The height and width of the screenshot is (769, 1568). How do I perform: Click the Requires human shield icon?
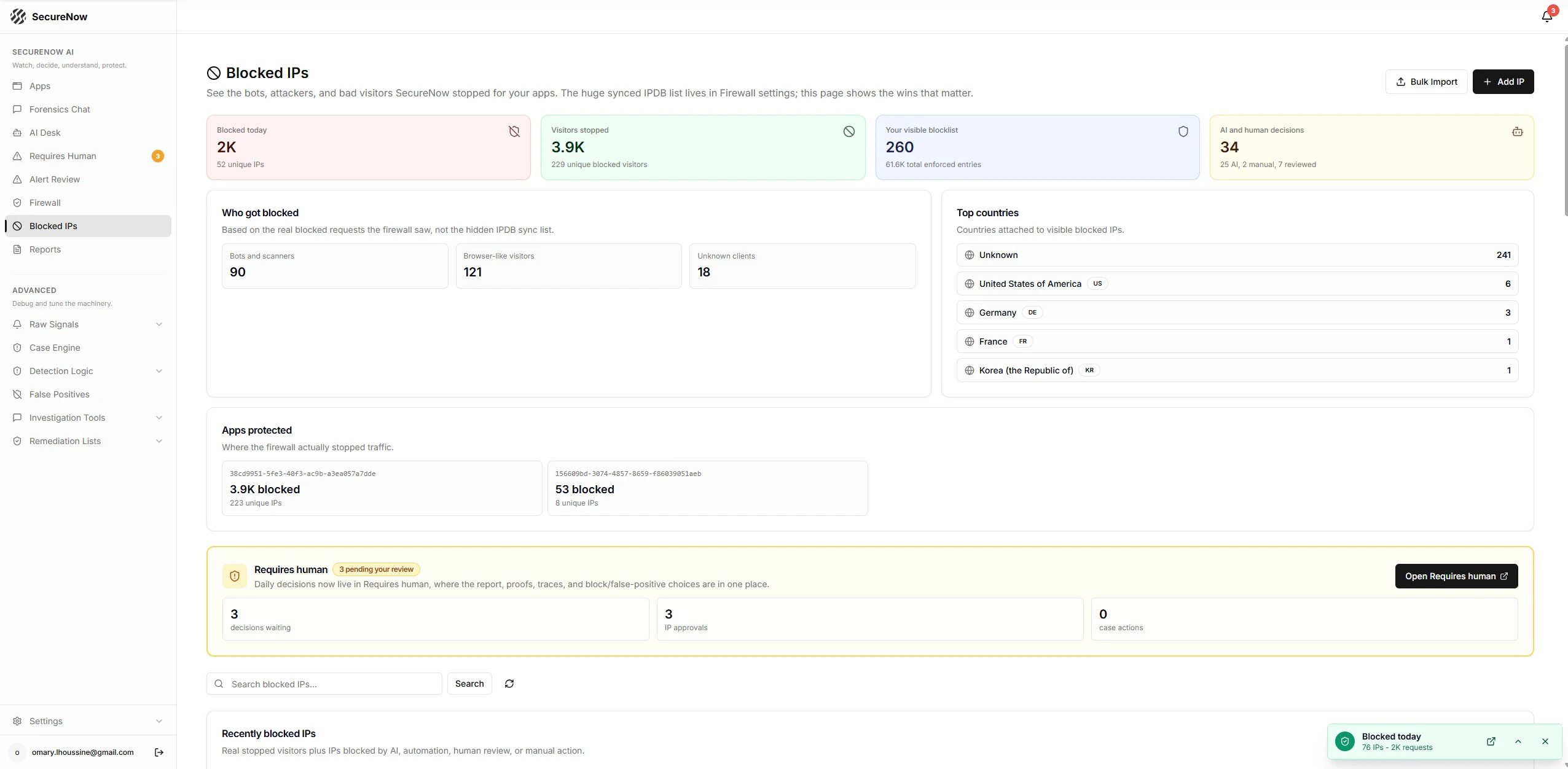pyautogui.click(x=235, y=576)
